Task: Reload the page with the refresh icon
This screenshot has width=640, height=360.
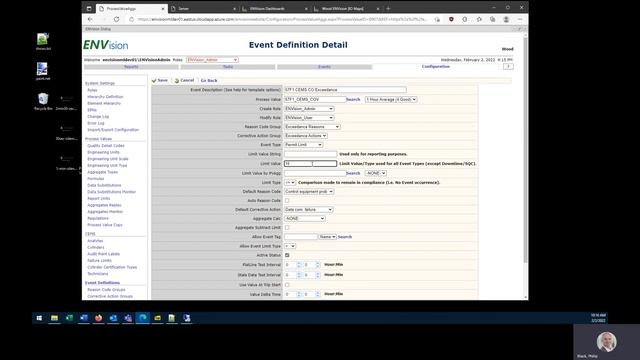Action: click(117, 19)
